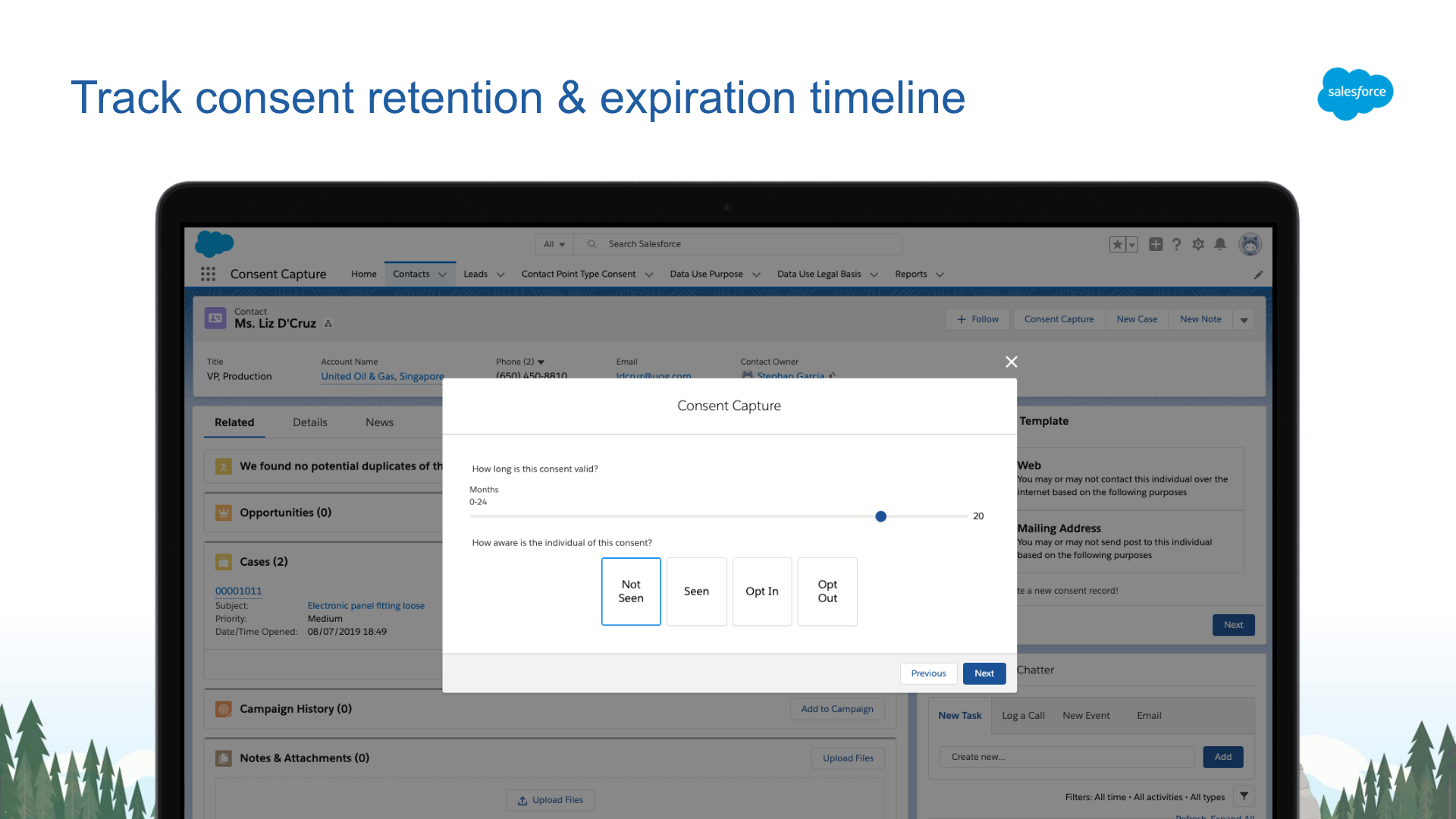The height and width of the screenshot is (819, 1456).
Task: Open the Leads menu dropdown arrow
Action: tap(502, 274)
